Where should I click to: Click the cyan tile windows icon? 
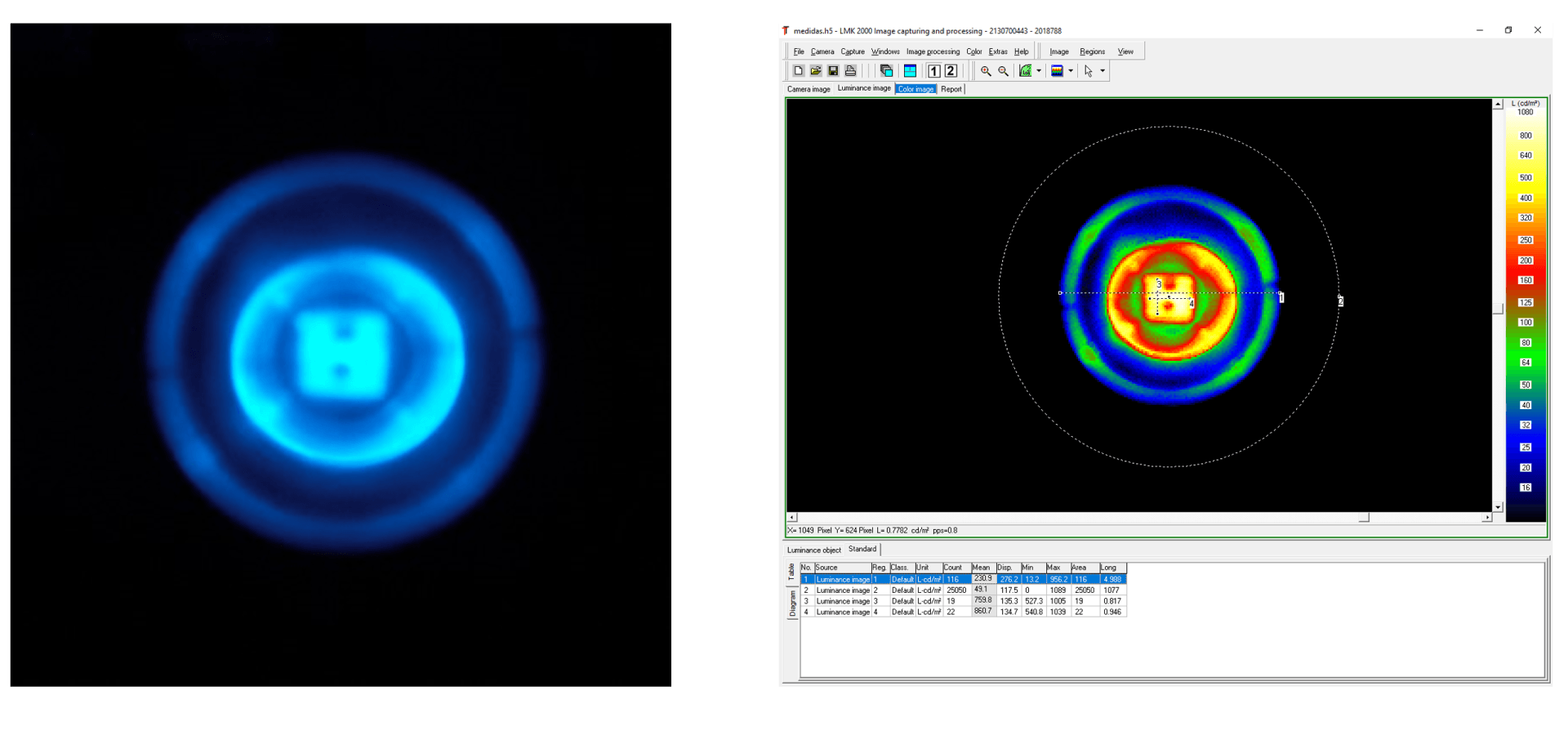[910, 71]
